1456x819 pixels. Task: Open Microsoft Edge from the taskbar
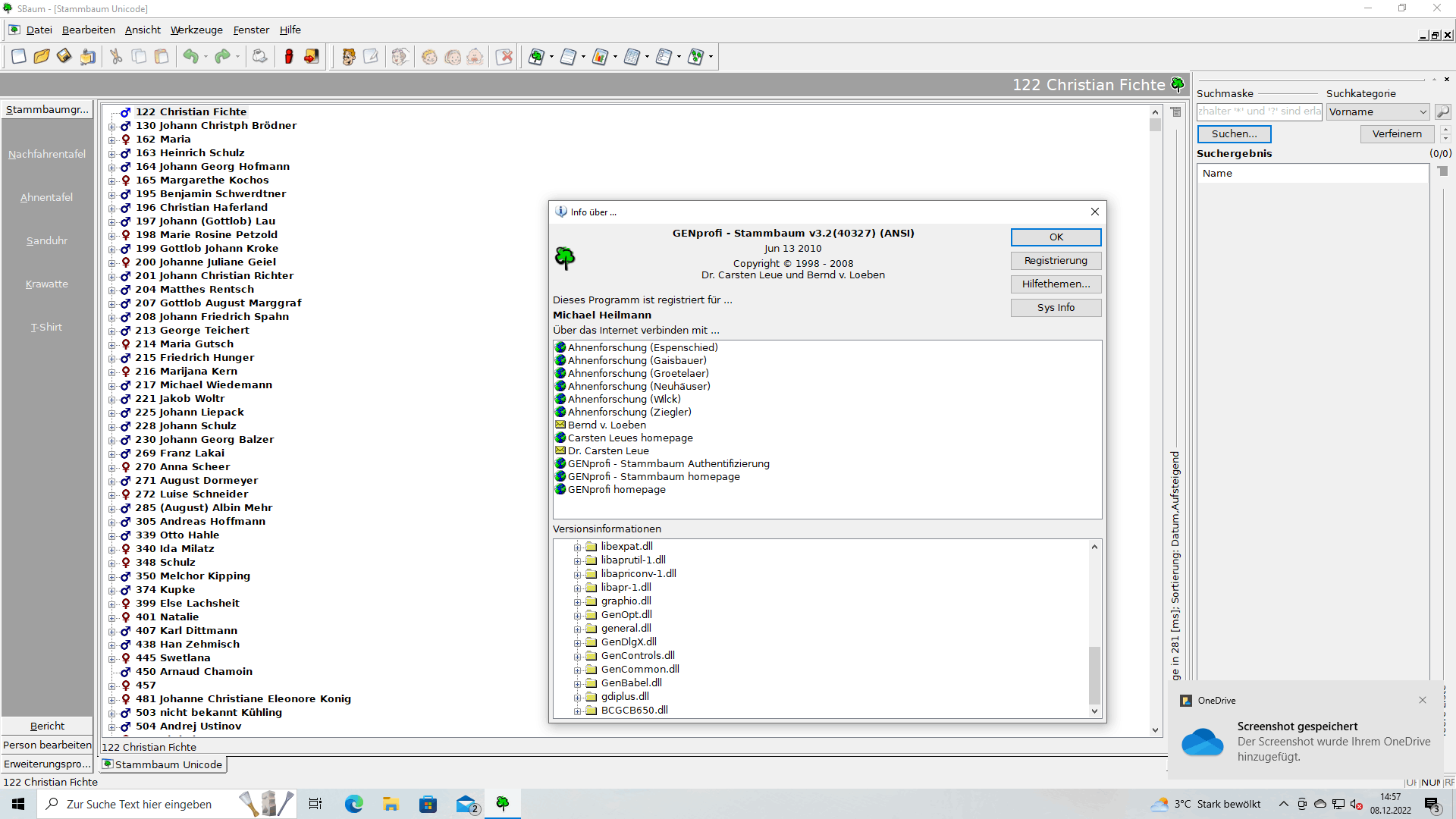point(353,803)
